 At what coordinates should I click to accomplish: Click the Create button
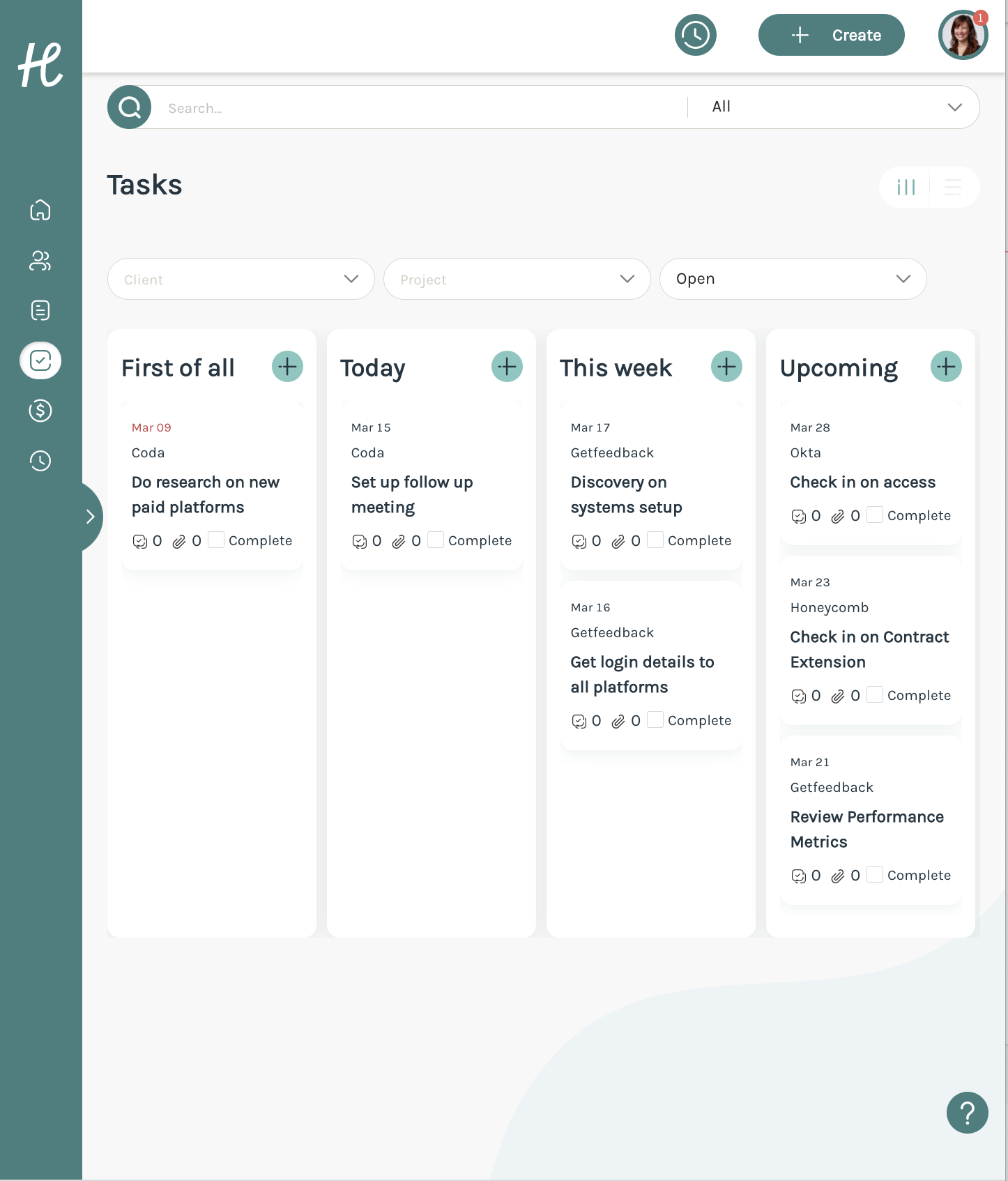(832, 35)
